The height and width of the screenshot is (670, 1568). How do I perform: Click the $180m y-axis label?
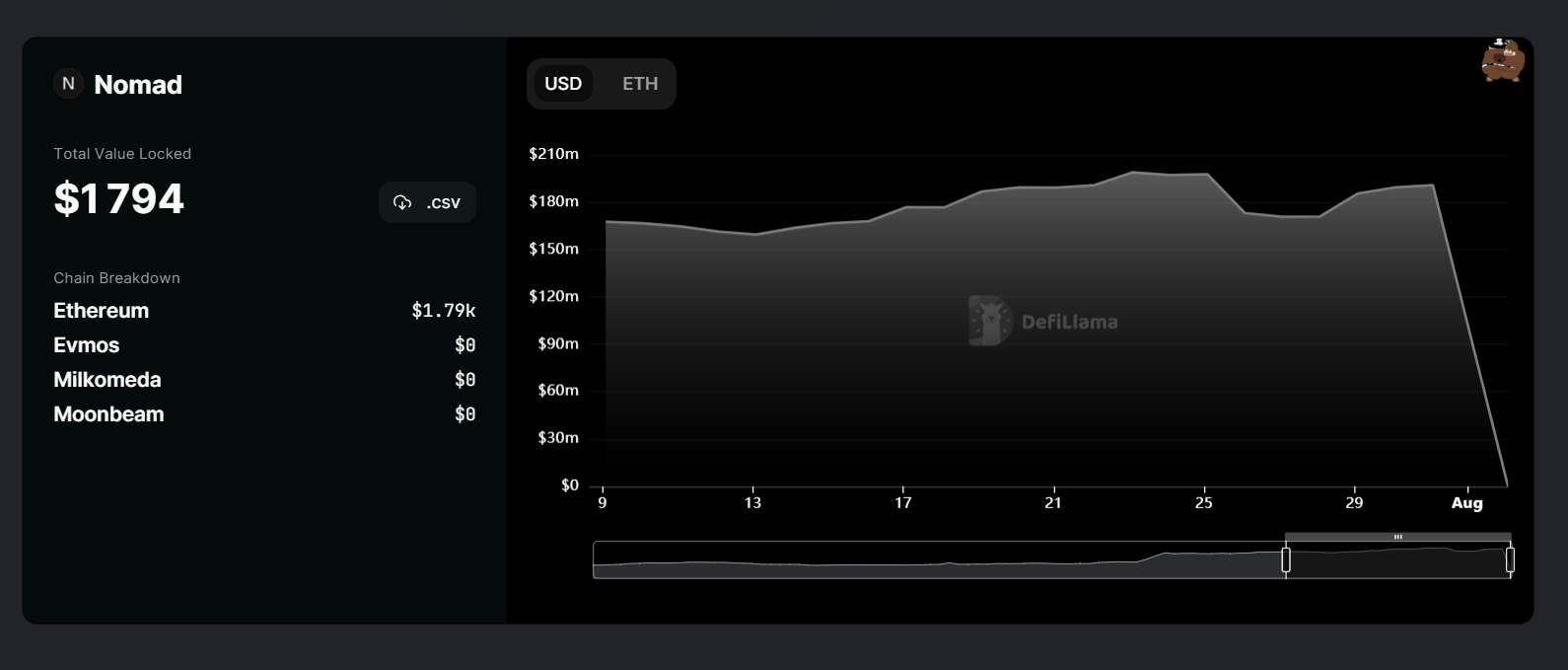pyautogui.click(x=553, y=201)
